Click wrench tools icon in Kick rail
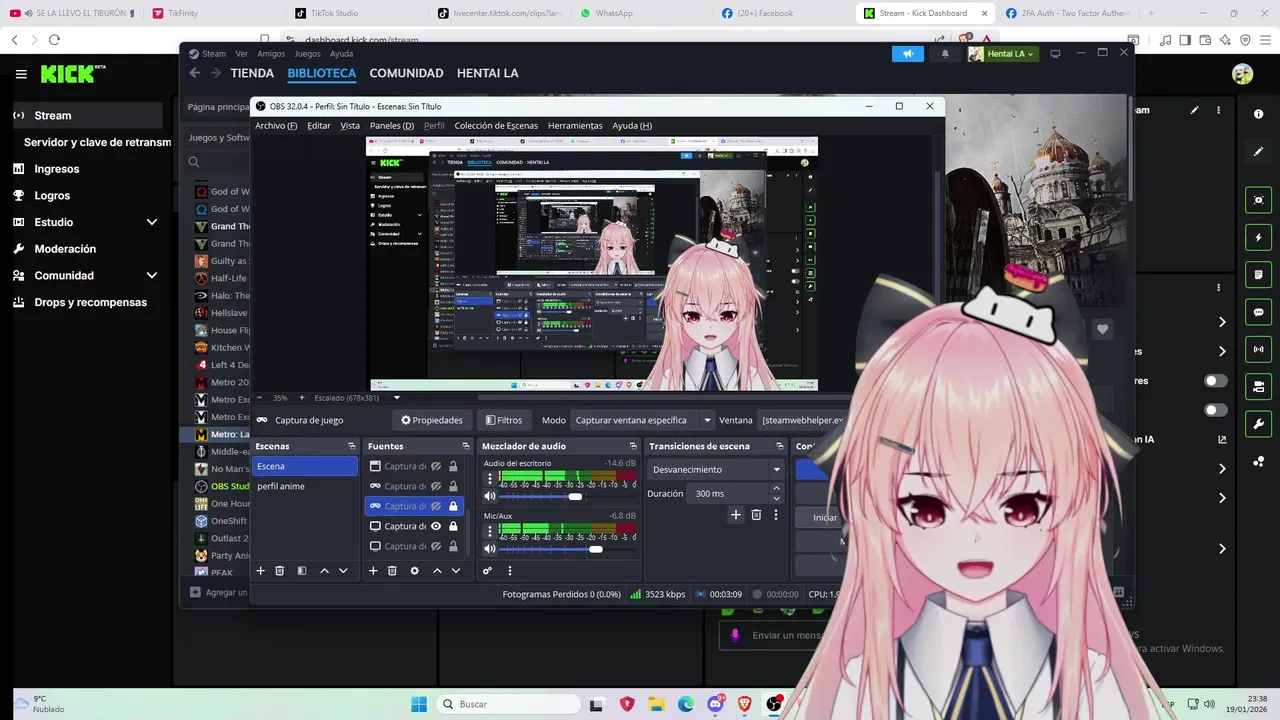The image size is (1280, 720). tap(1258, 423)
